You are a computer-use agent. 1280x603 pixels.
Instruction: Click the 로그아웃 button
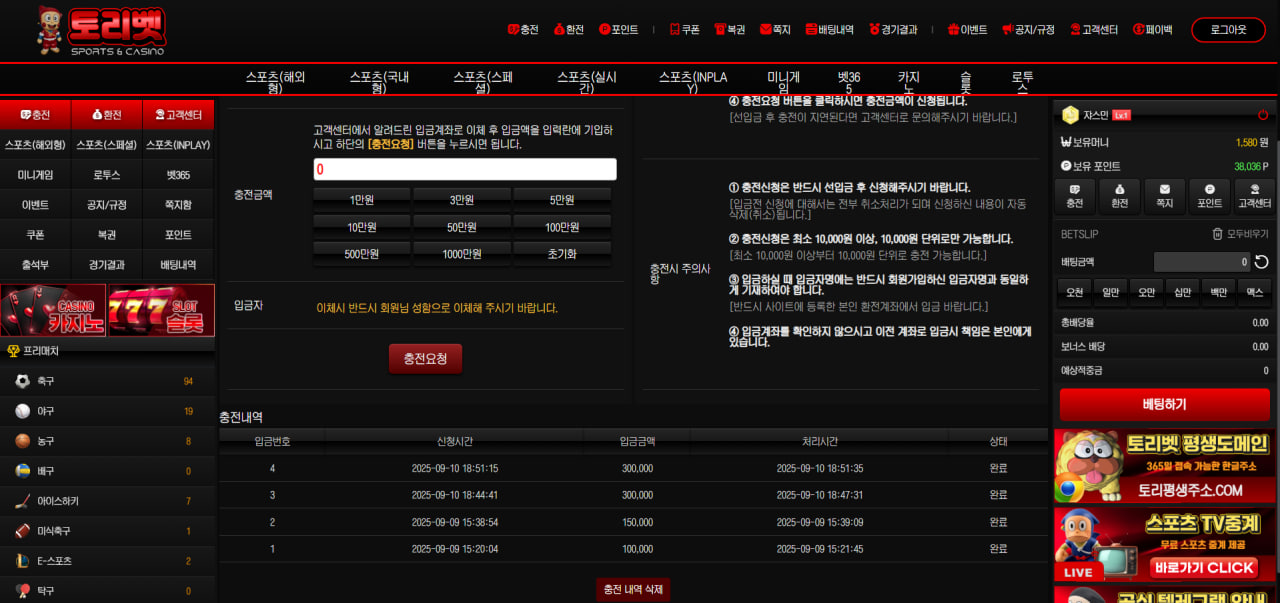point(1228,30)
